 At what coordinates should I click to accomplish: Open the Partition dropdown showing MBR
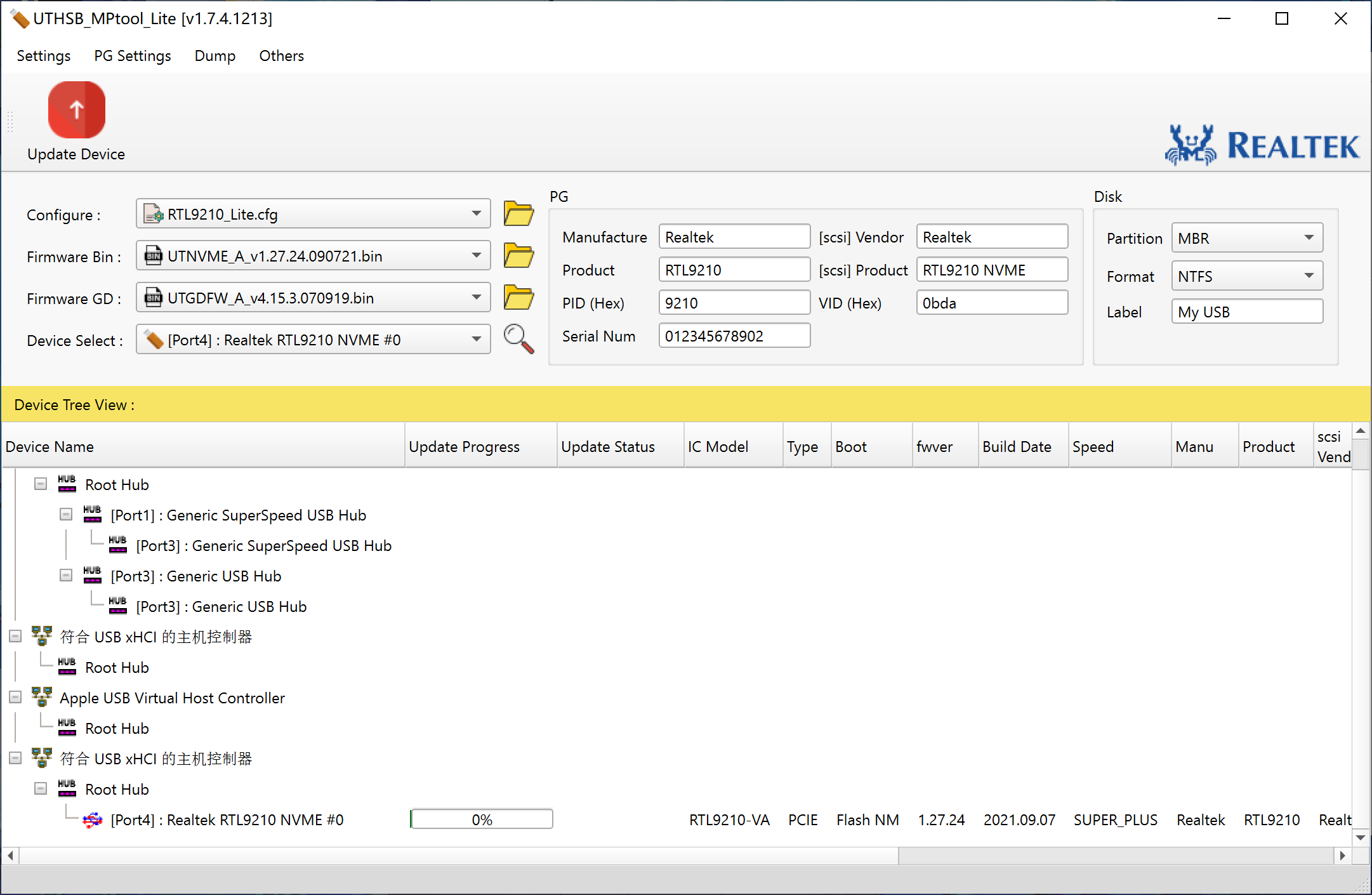(x=1247, y=238)
